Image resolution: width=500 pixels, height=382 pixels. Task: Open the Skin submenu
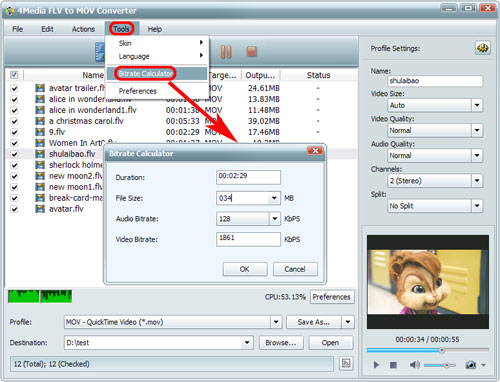click(157, 43)
